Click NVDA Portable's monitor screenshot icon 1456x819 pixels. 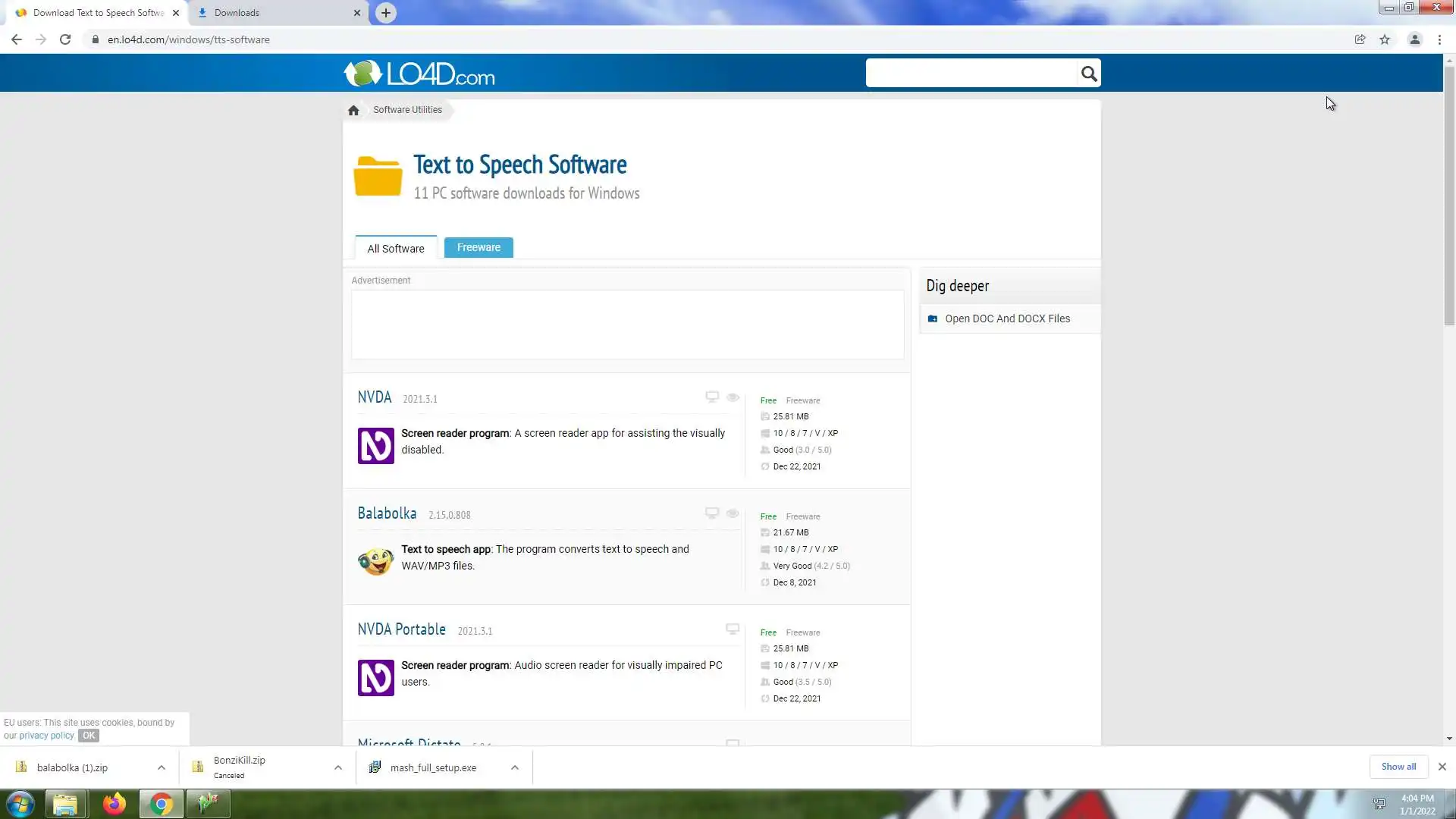[x=732, y=629]
